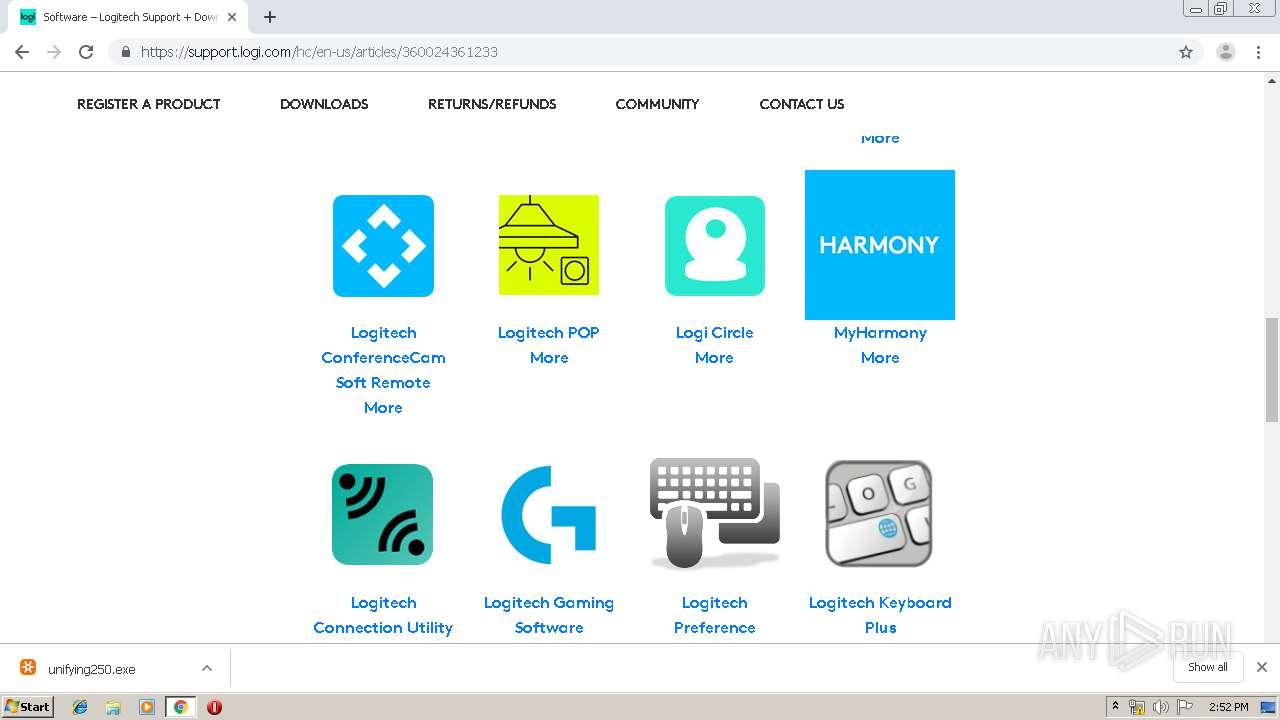Screen dimensions: 1280x720
Task: Click the Logitech POP lamp icon
Action: coord(549,245)
